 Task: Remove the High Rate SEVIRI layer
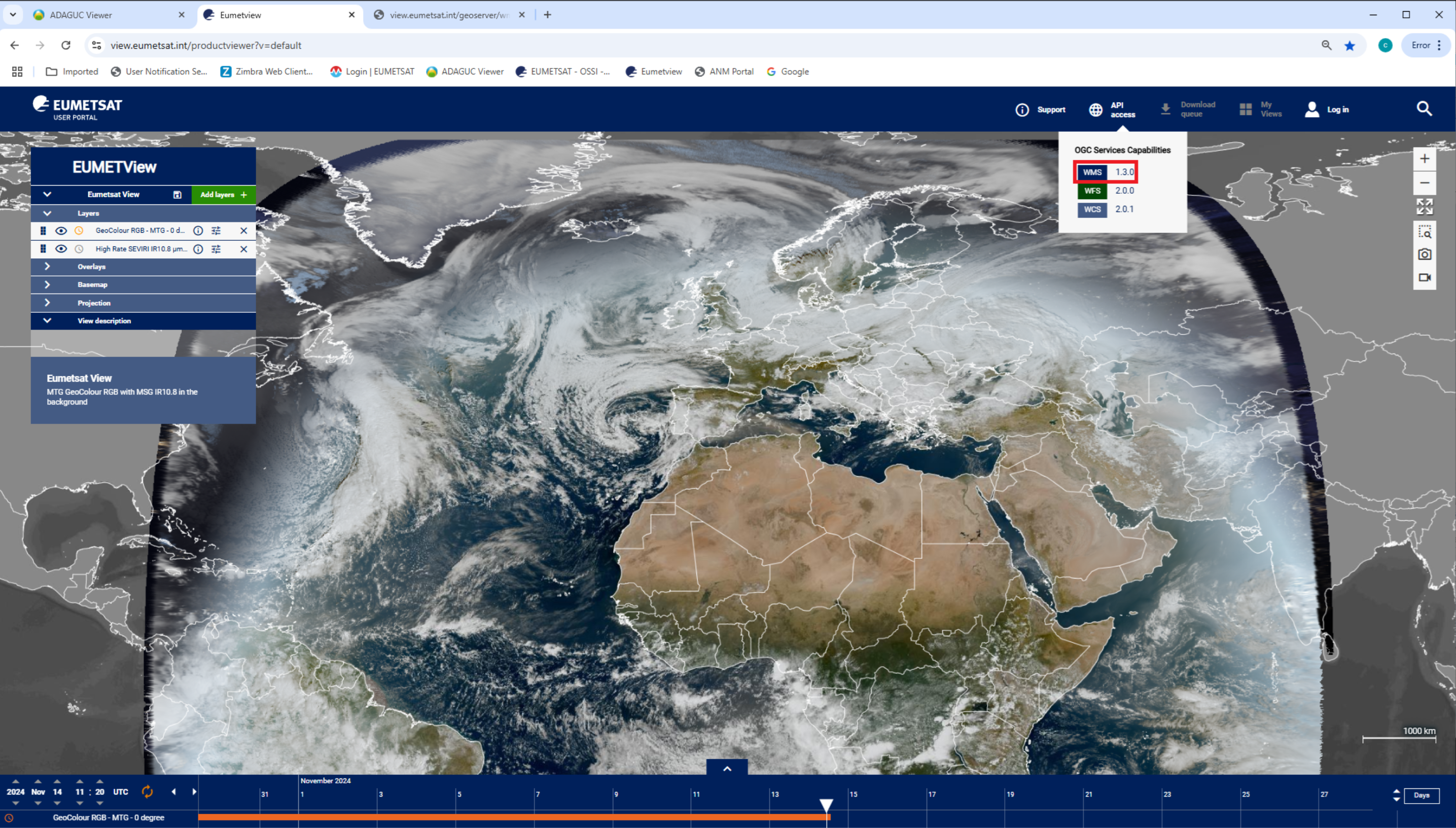coord(243,249)
